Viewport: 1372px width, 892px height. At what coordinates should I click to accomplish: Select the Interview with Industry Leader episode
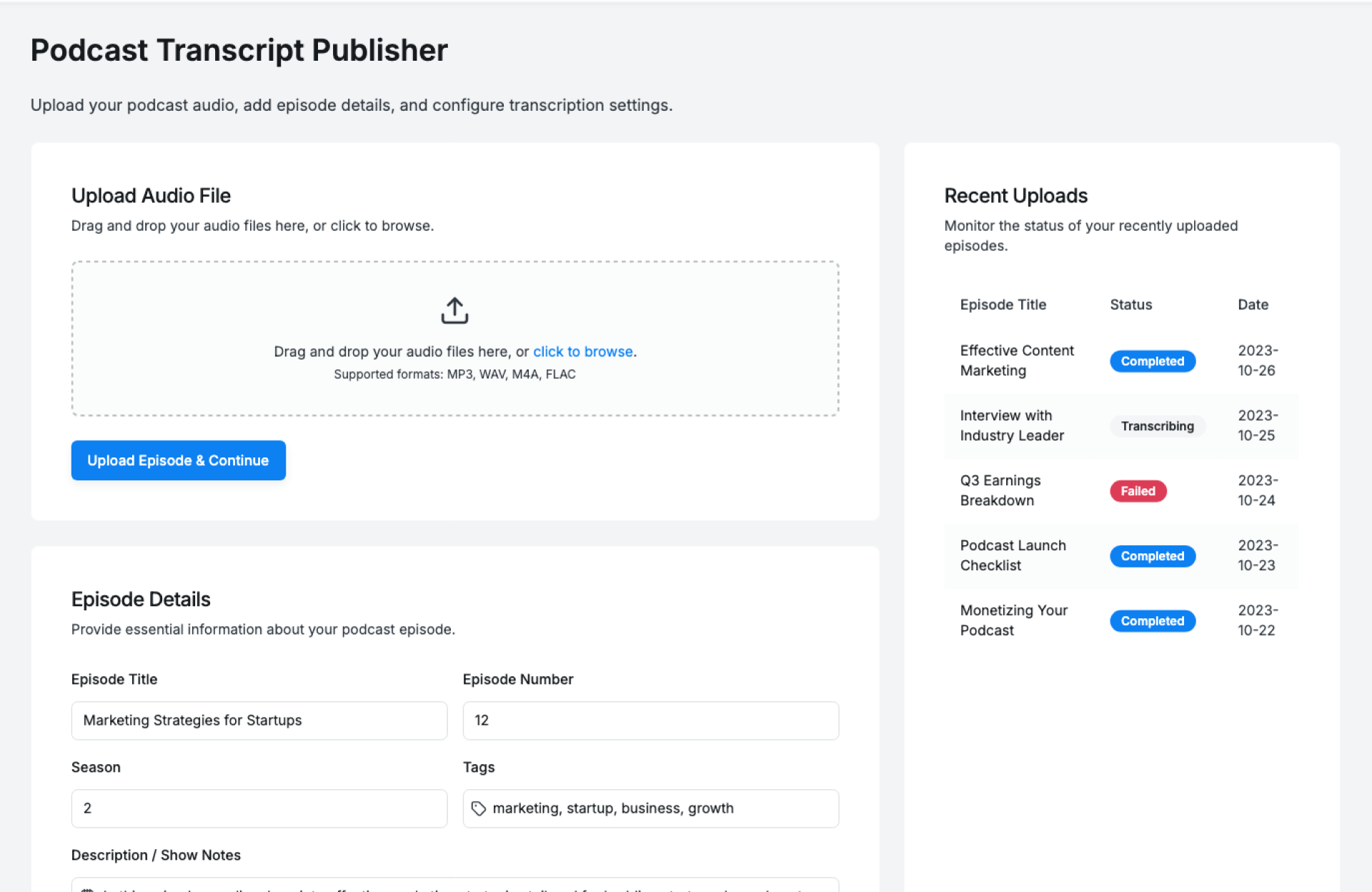click(x=1011, y=425)
